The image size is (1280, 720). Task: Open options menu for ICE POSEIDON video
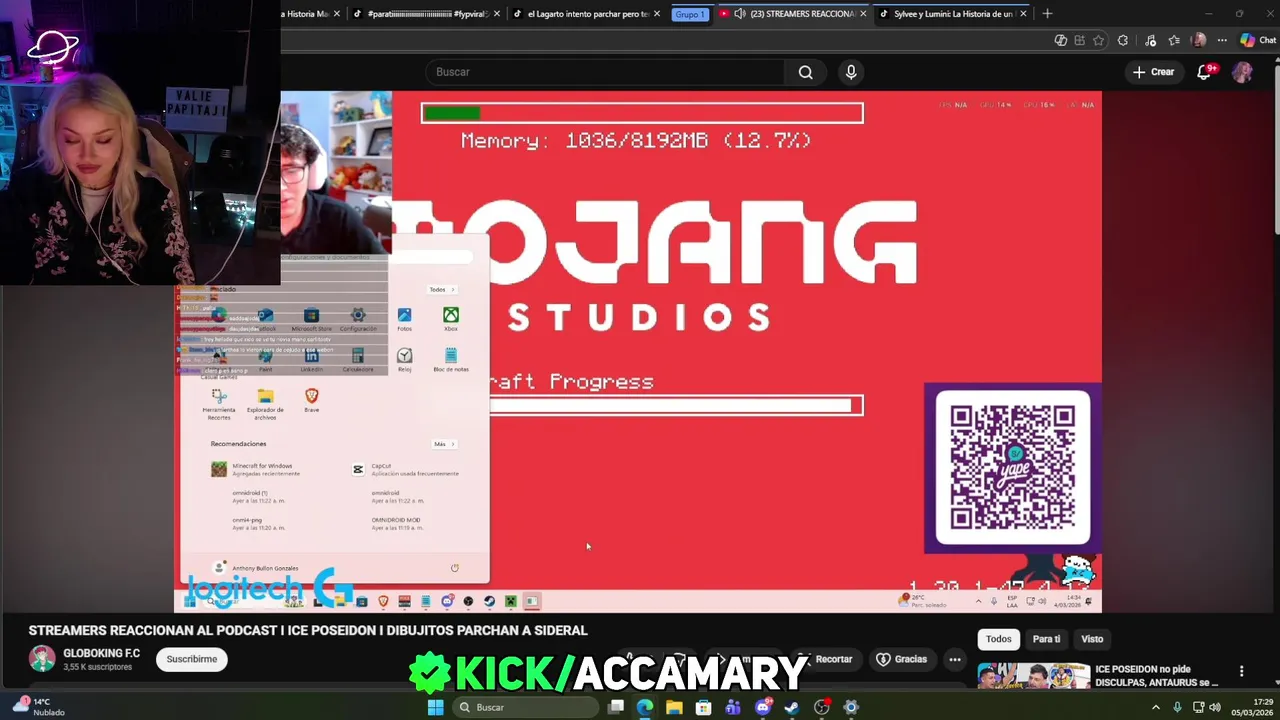point(1241,671)
